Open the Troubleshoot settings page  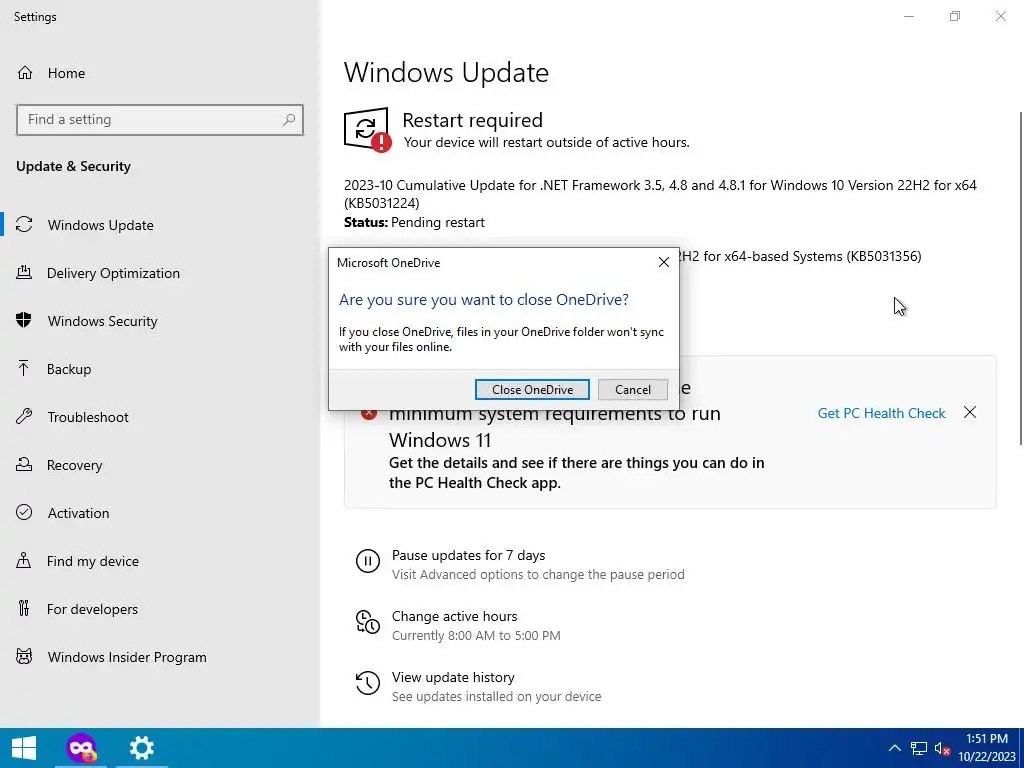click(160, 417)
